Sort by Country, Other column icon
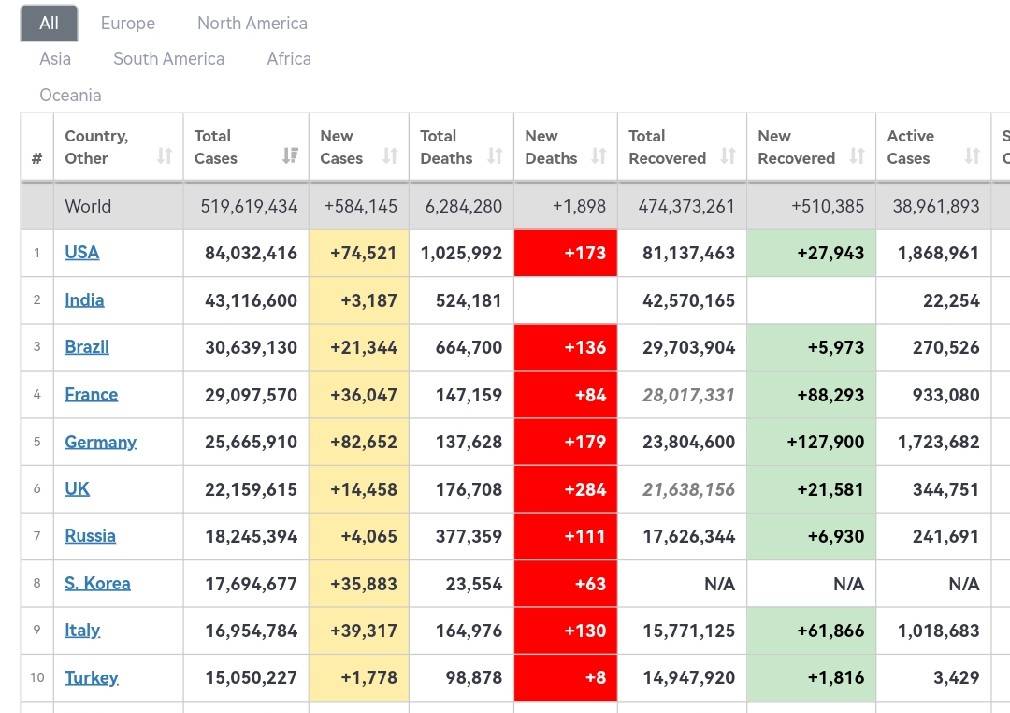 [x=165, y=156]
